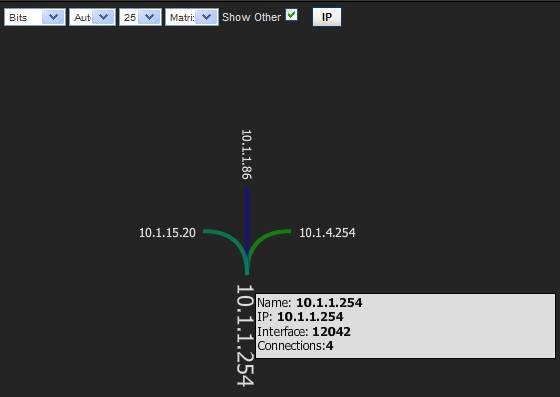The height and width of the screenshot is (397, 560).
Task: Select the 10.1.1.86 node label
Action: point(246,154)
